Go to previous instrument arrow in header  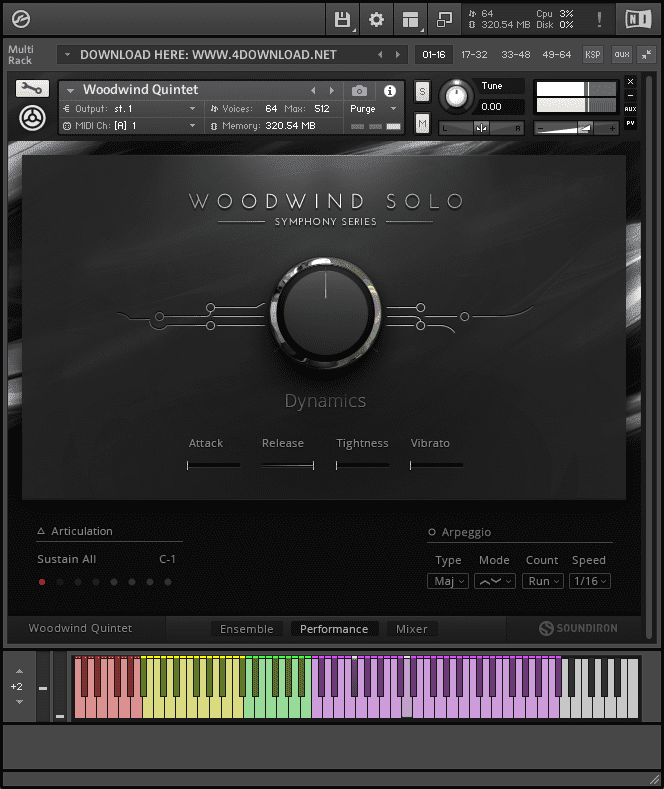pos(313,91)
